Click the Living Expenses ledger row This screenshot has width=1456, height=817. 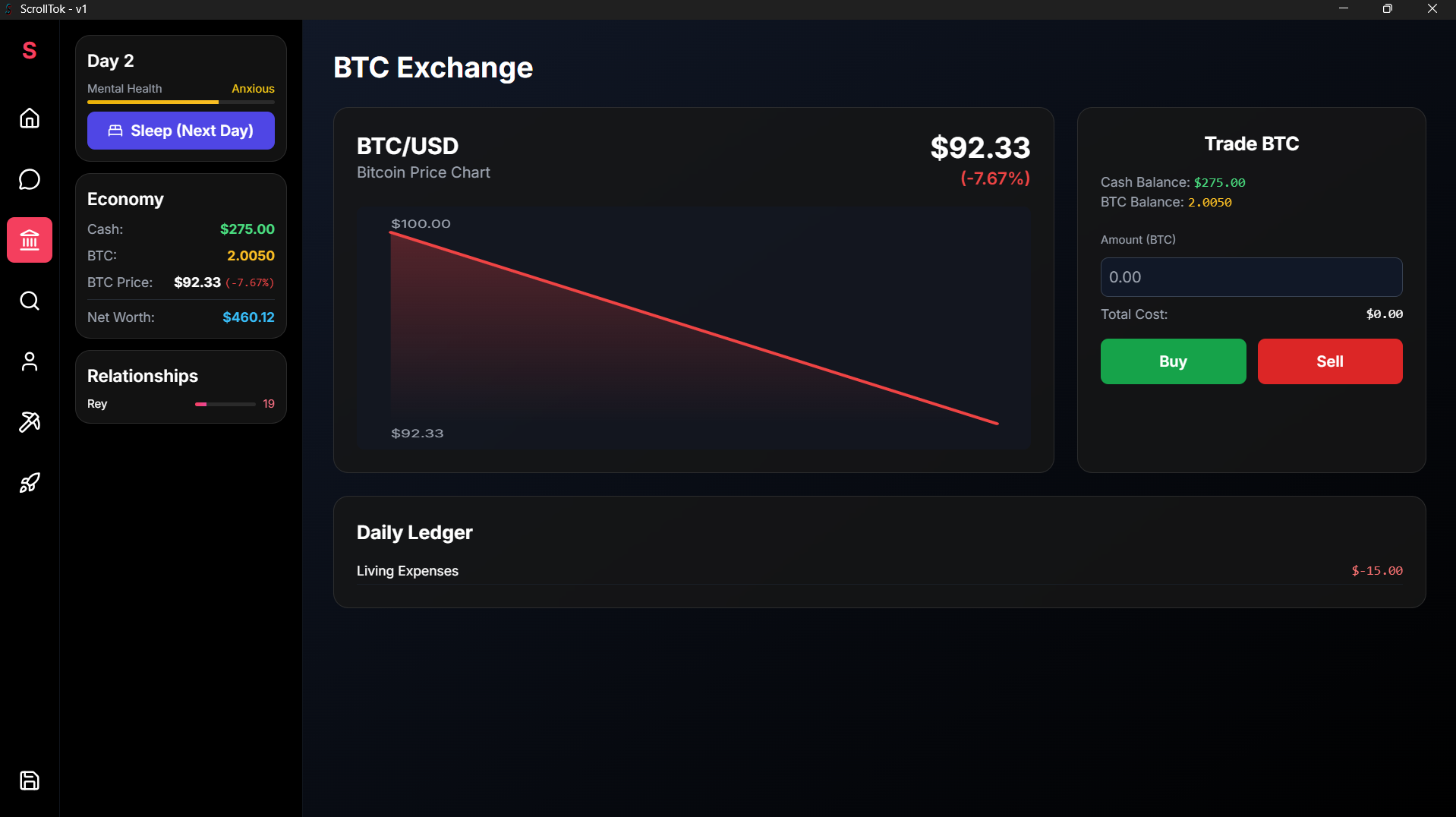tap(879, 571)
